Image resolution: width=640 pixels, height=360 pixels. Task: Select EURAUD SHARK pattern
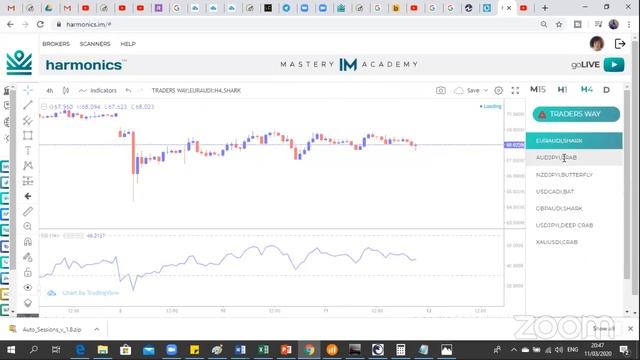coord(574,141)
